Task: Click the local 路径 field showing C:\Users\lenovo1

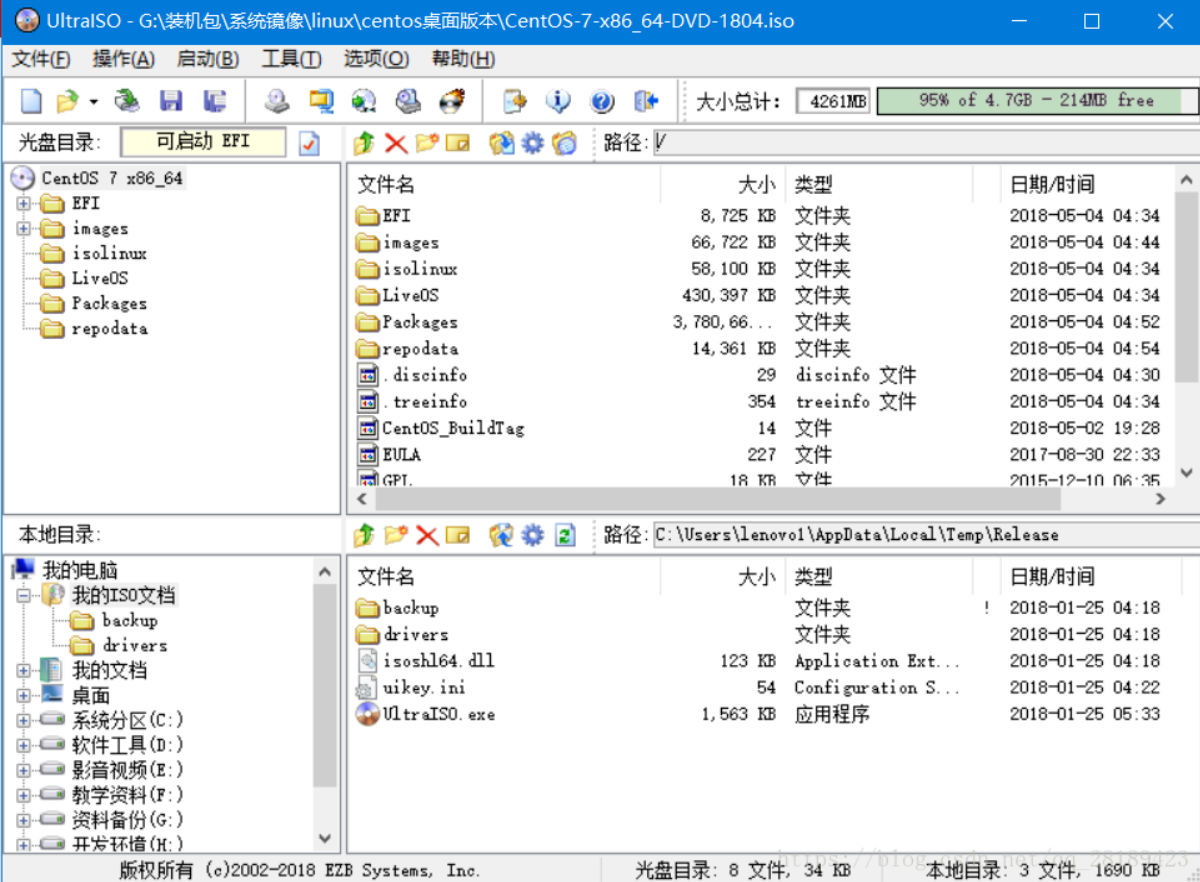Action: [924, 535]
